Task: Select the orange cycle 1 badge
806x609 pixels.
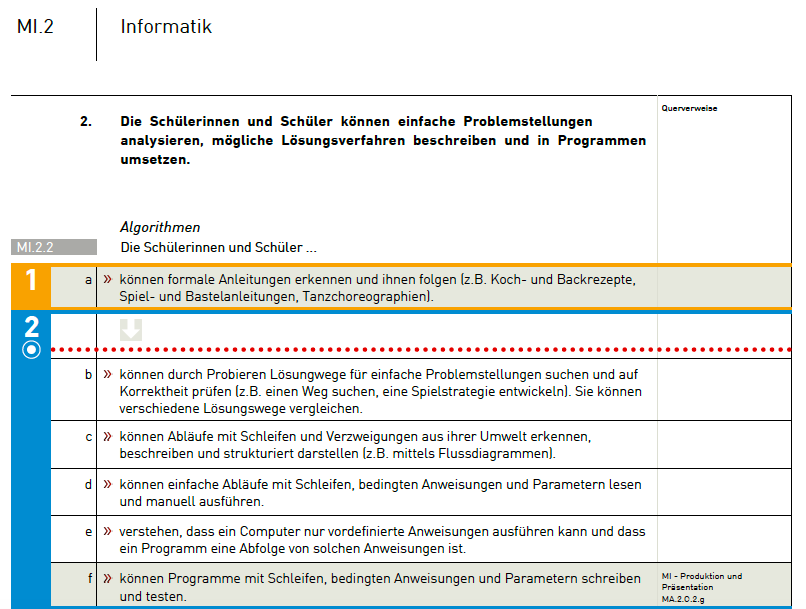Action: pos(31,286)
